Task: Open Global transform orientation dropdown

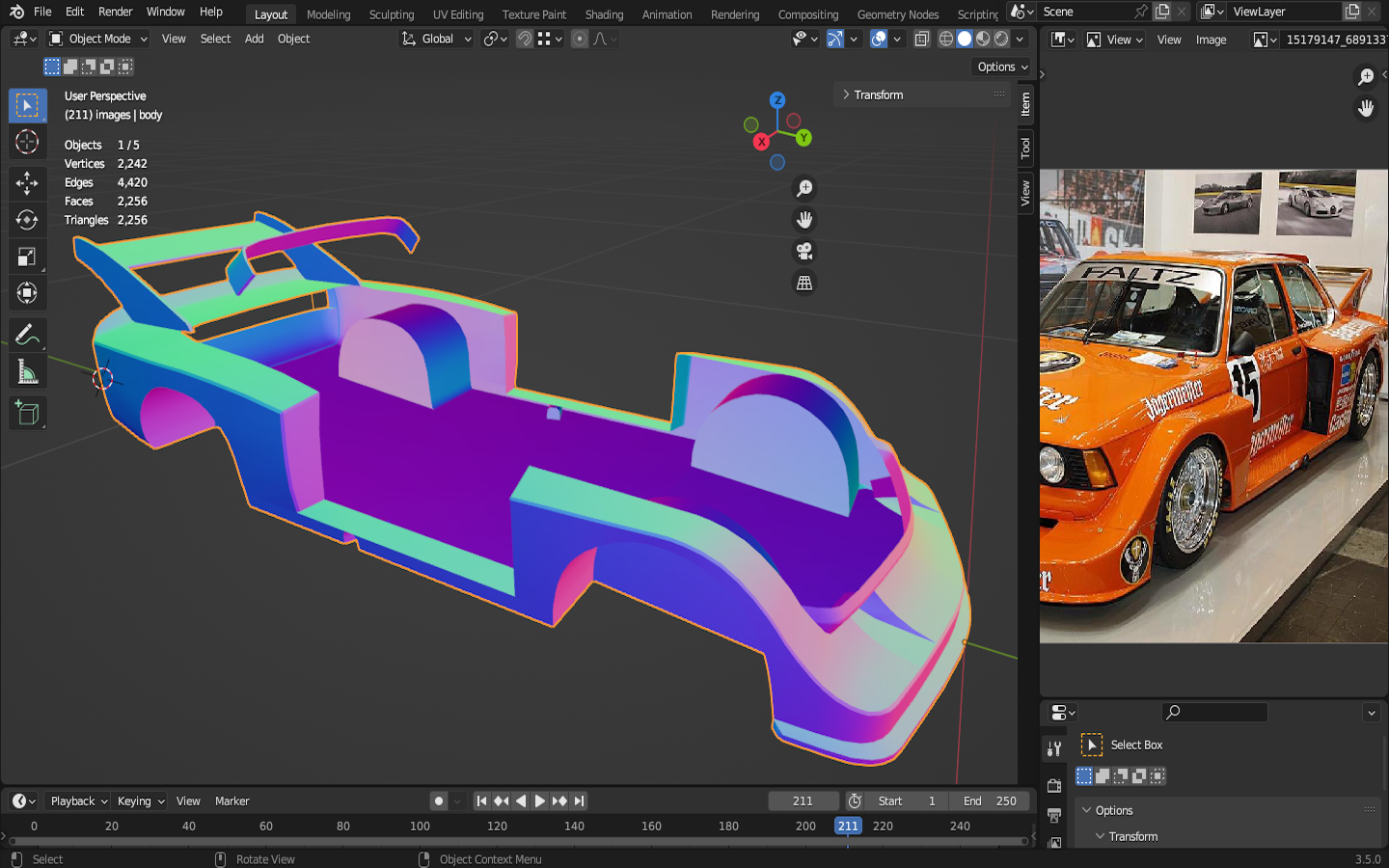Action: coord(437,40)
